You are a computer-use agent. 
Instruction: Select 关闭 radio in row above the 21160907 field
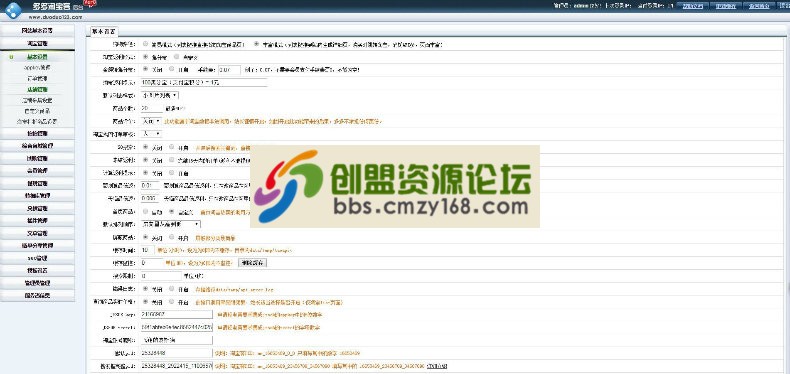[x=146, y=301]
